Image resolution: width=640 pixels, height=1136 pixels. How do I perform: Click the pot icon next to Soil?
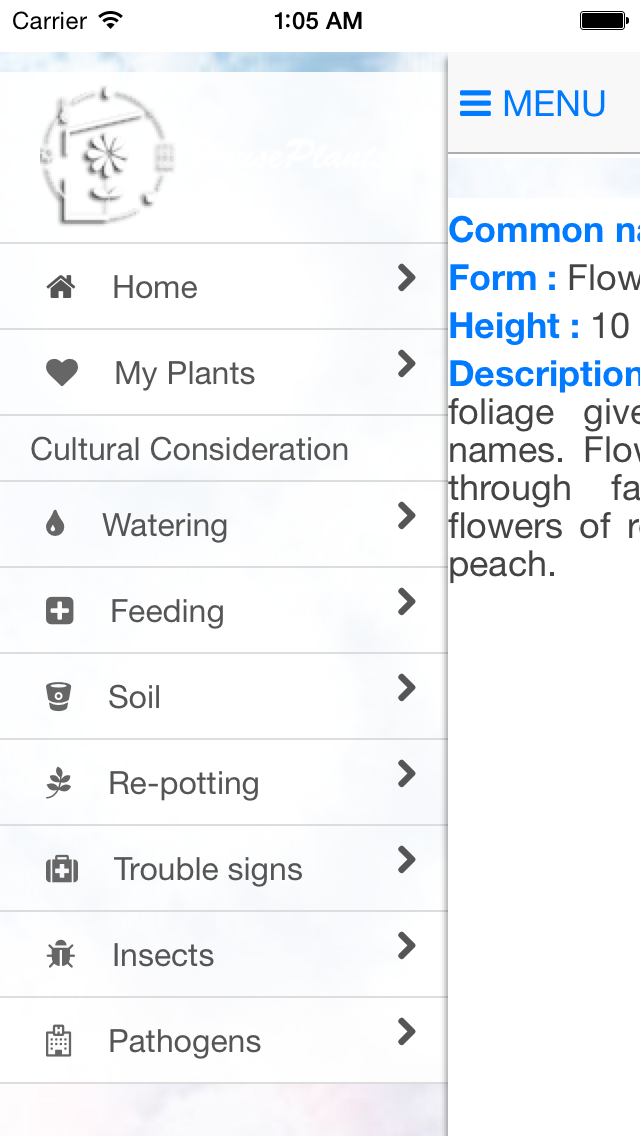[59, 696]
